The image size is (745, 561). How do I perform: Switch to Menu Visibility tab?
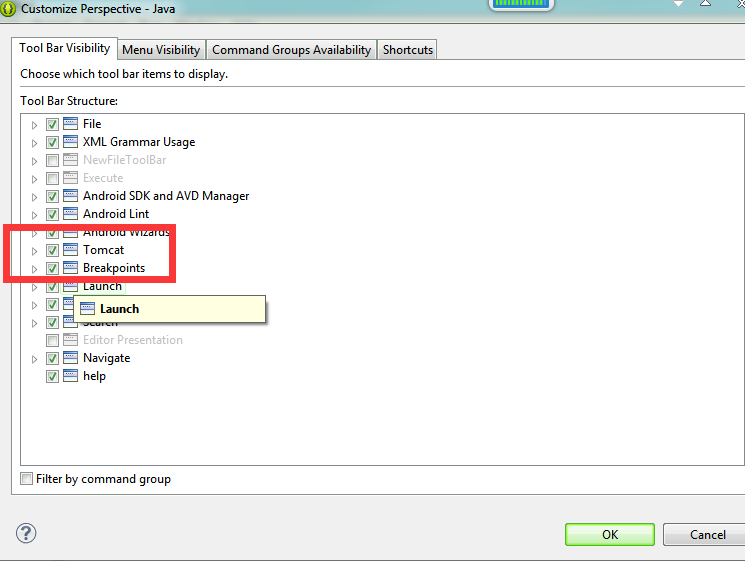coord(161,50)
